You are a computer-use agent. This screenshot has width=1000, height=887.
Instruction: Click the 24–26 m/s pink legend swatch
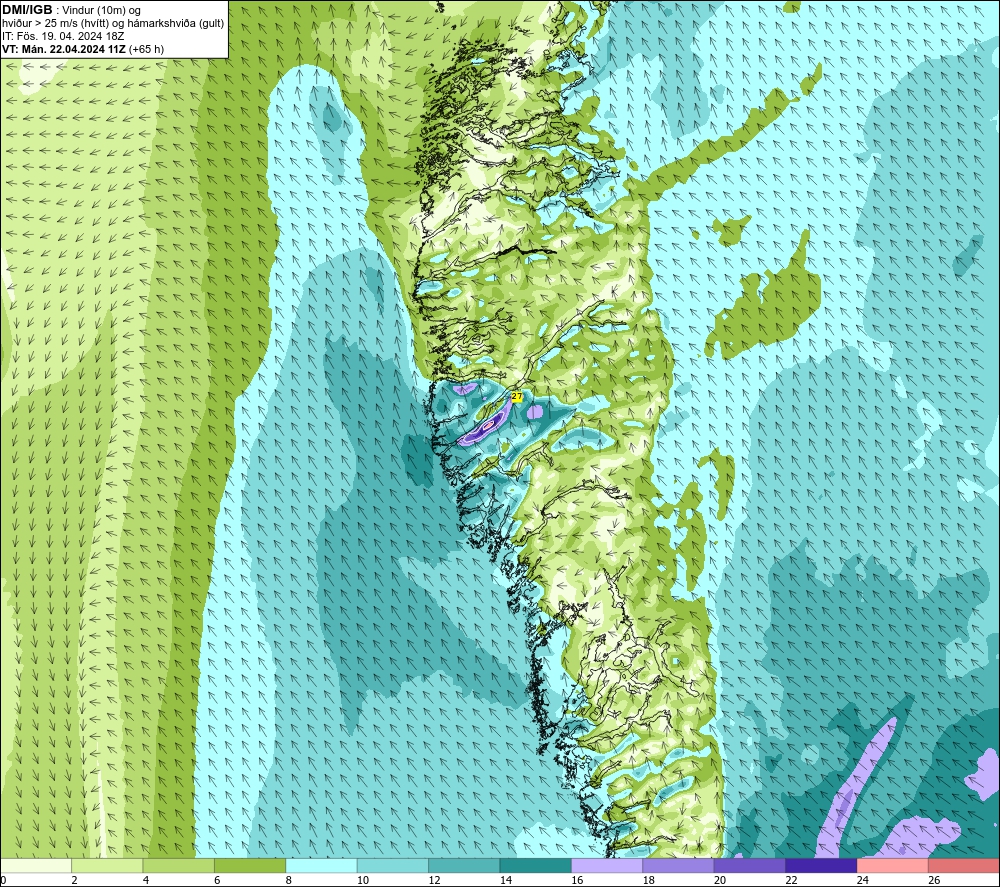pos(893,866)
